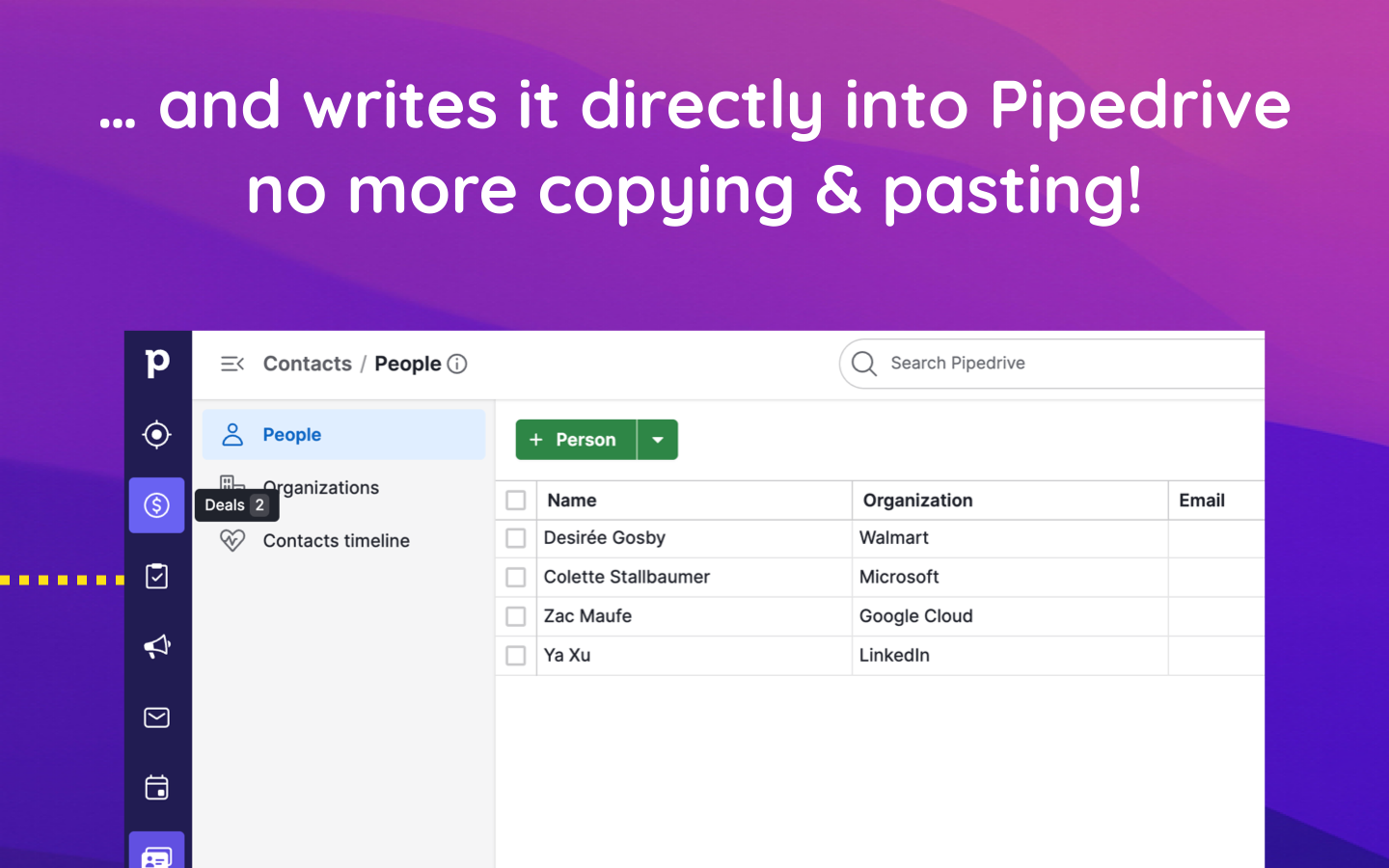The height and width of the screenshot is (868, 1389).
Task: Open Leads target icon in sidebar
Action: [x=157, y=435]
